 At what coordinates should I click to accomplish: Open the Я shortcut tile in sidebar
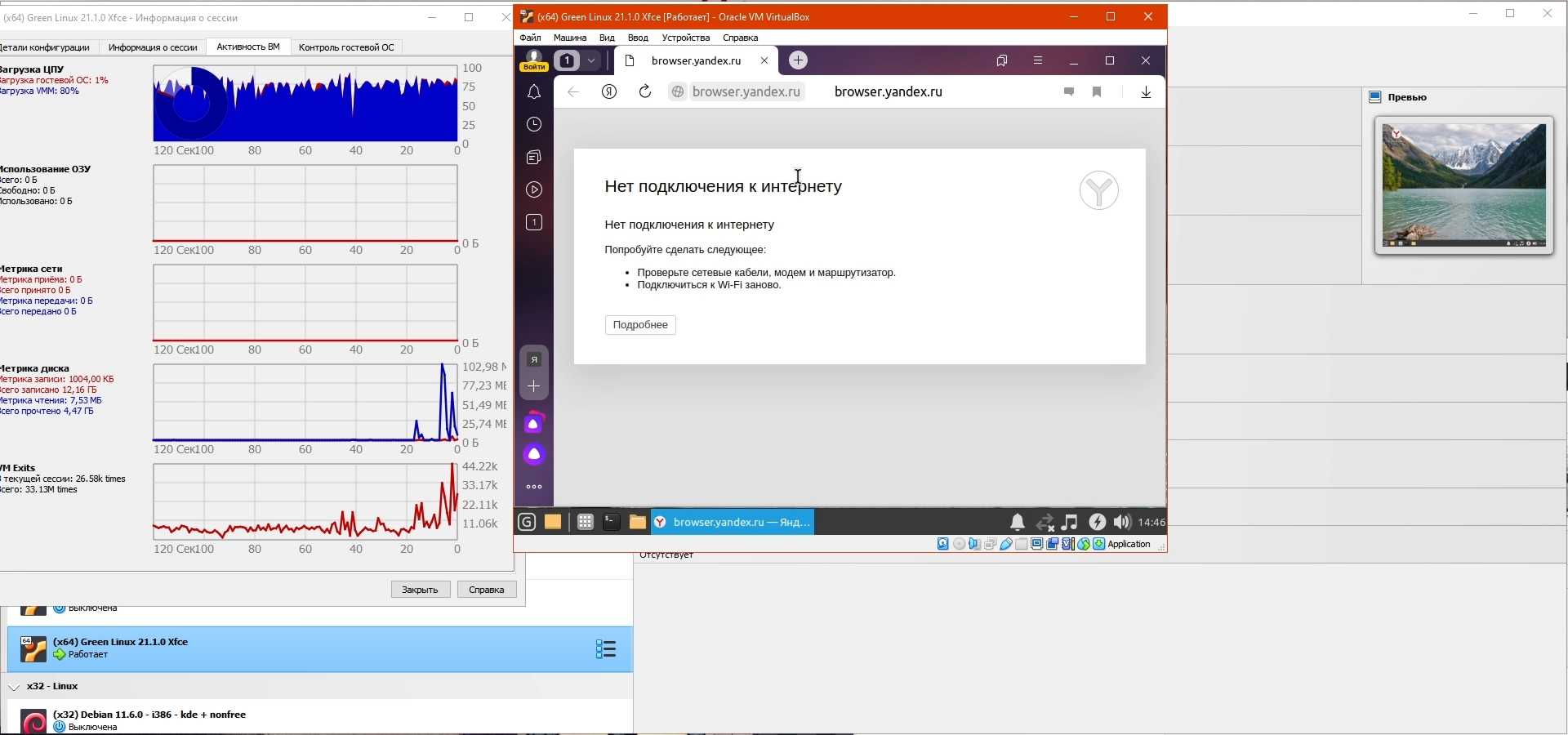coord(534,359)
